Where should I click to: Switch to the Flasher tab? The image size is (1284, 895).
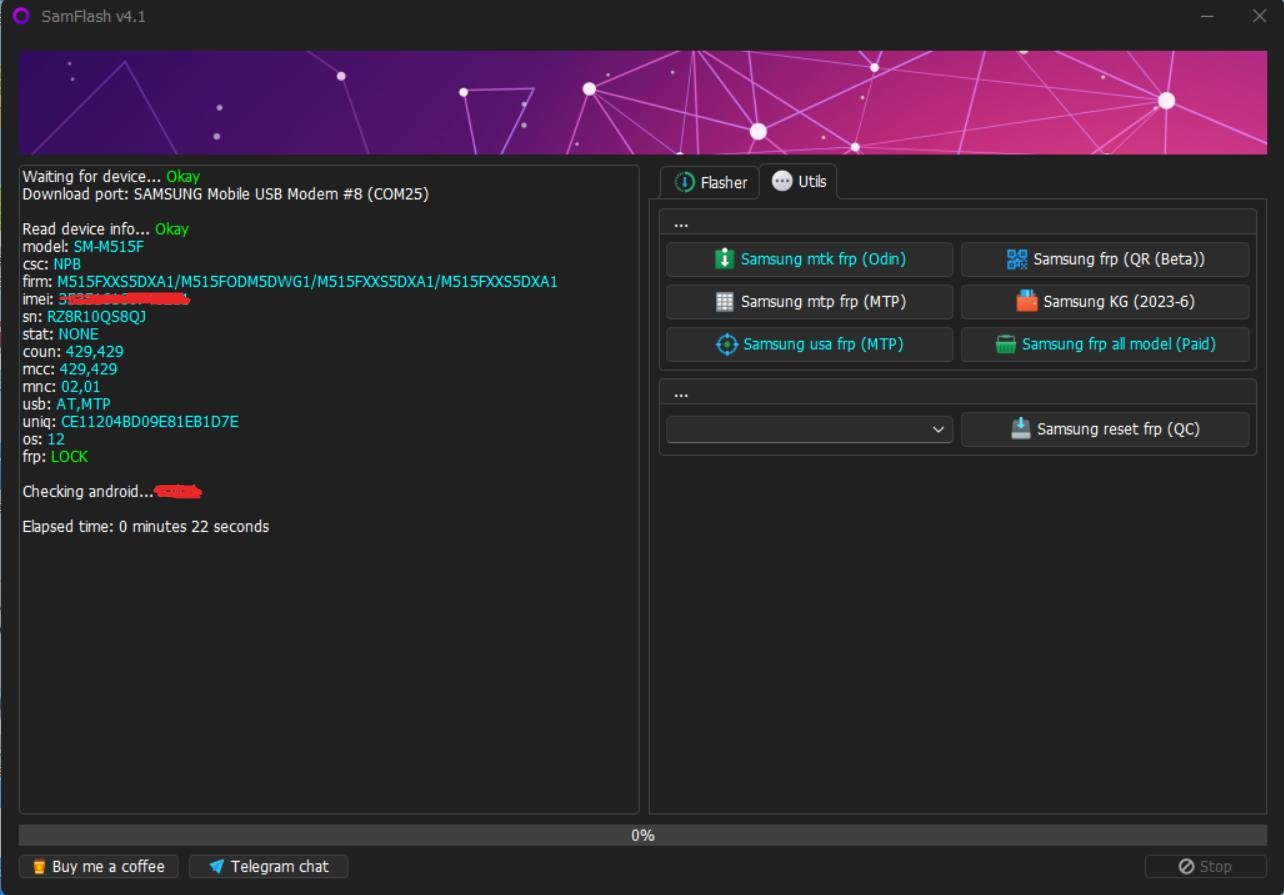point(710,182)
